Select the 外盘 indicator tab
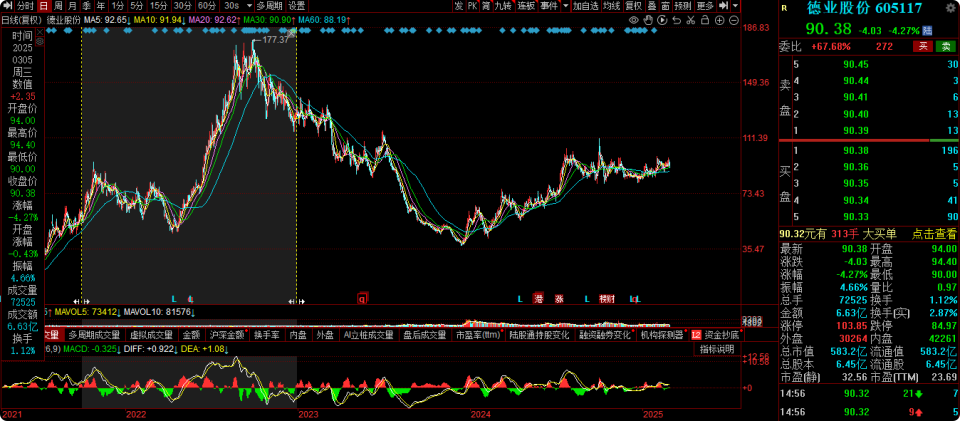The image size is (960, 421). pos(325,335)
